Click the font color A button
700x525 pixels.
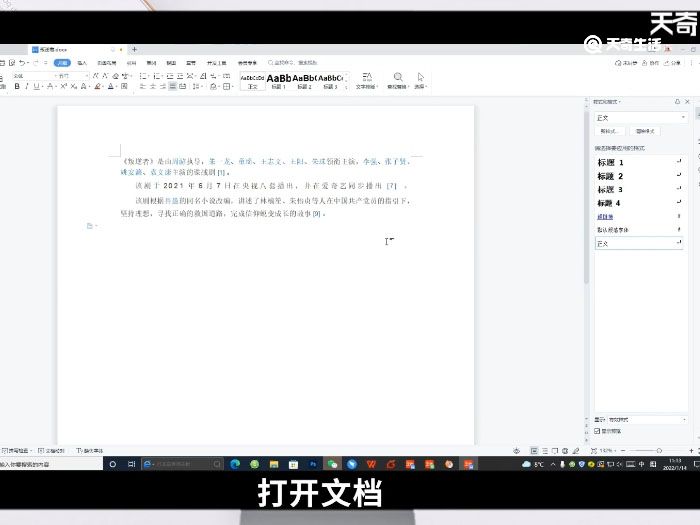click(111, 86)
